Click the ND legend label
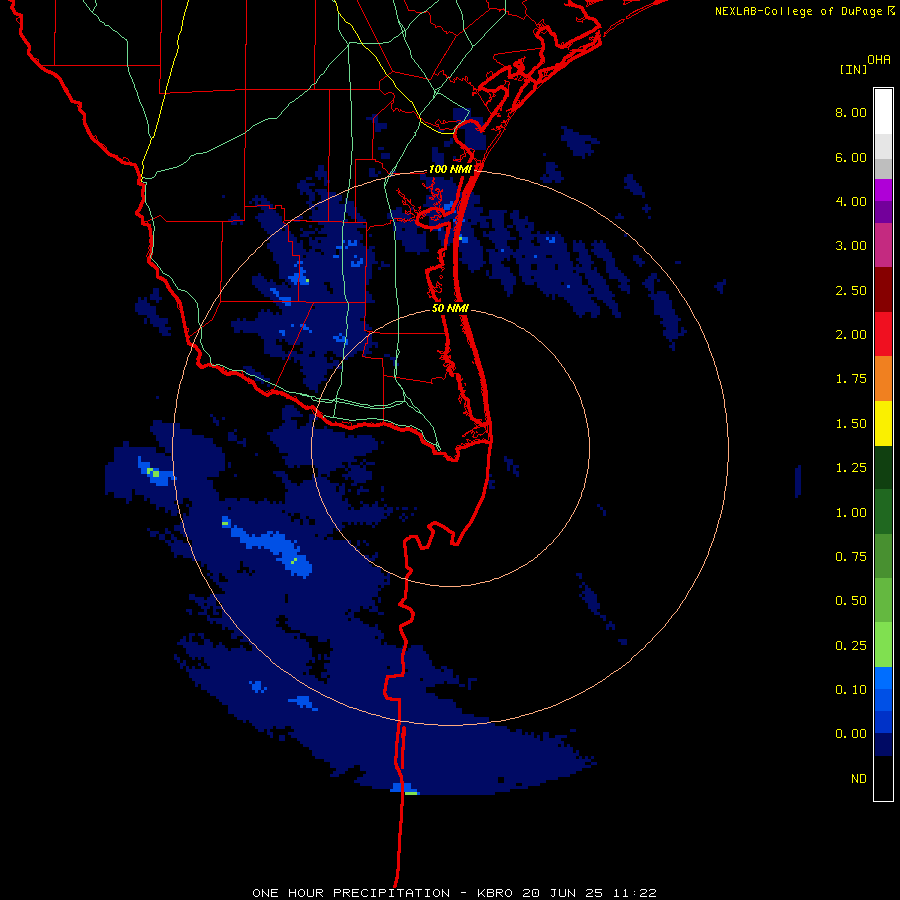Screen dimensions: 900x900 (x=859, y=779)
